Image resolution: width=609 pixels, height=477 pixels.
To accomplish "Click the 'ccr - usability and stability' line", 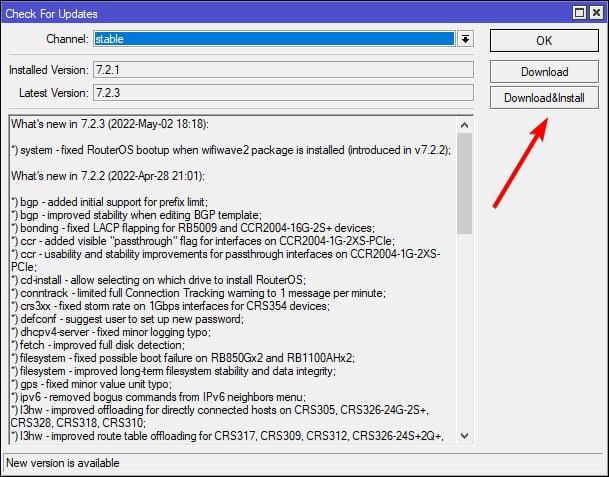I will [x=225, y=260].
